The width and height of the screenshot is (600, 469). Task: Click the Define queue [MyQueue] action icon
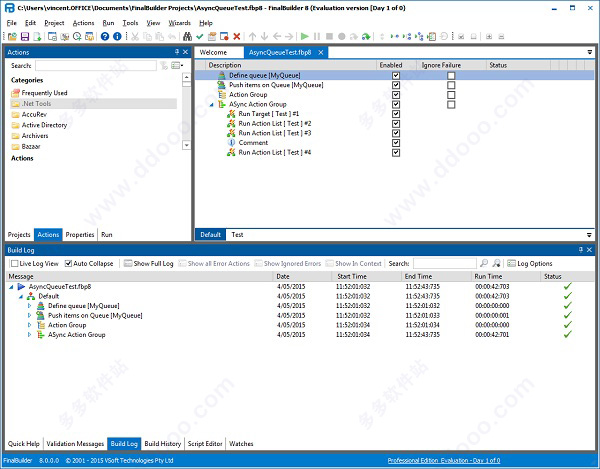(x=222, y=75)
